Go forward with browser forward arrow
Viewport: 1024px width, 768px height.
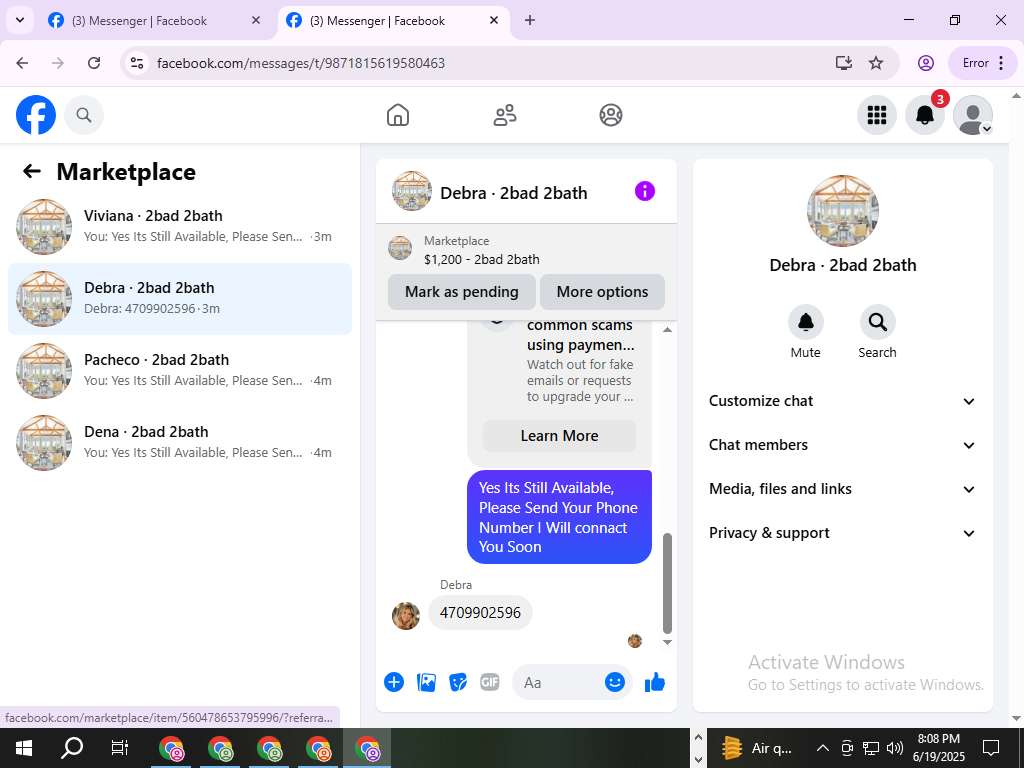pos(58,63)
